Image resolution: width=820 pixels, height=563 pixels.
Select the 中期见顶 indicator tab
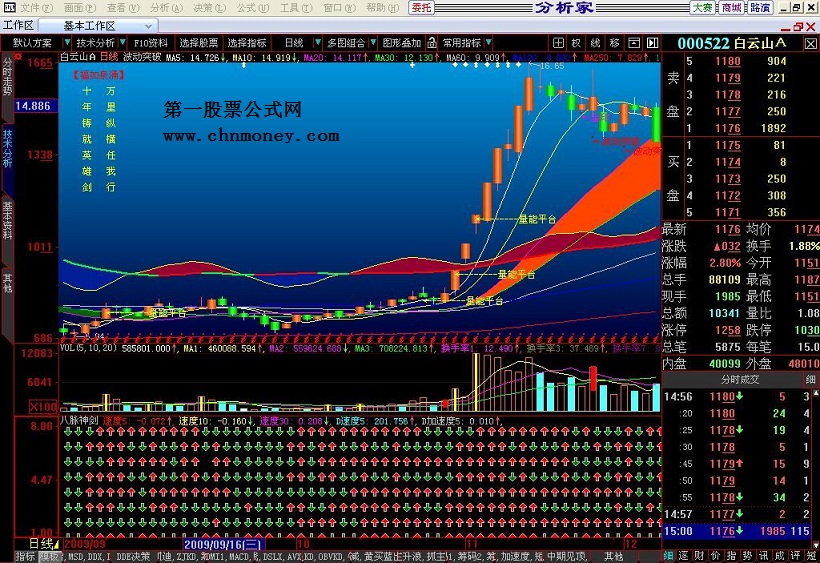pyautogui.click(x=568, y=557)
